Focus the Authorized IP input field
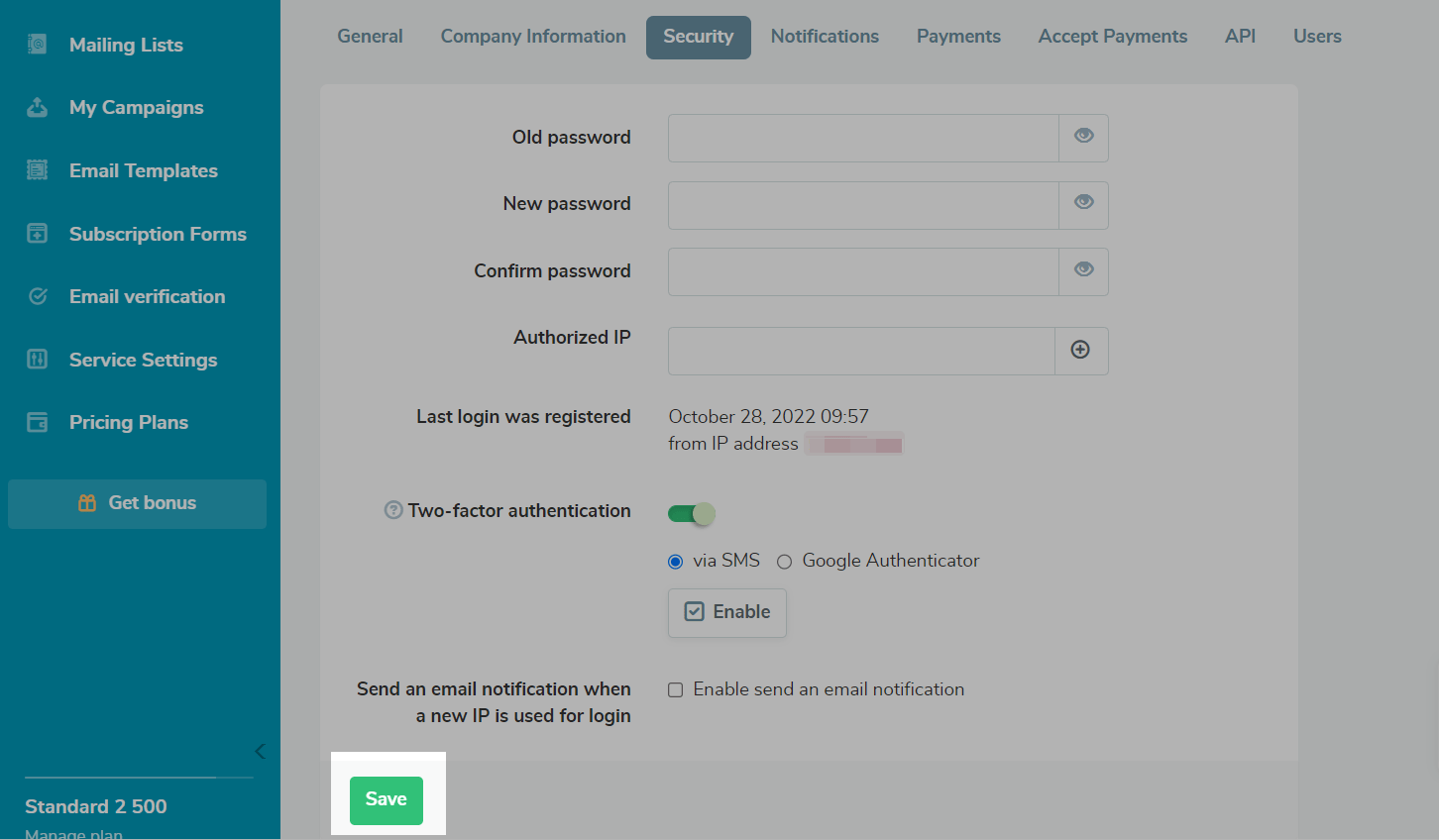 pyautogui.click(x=861, y=352)
